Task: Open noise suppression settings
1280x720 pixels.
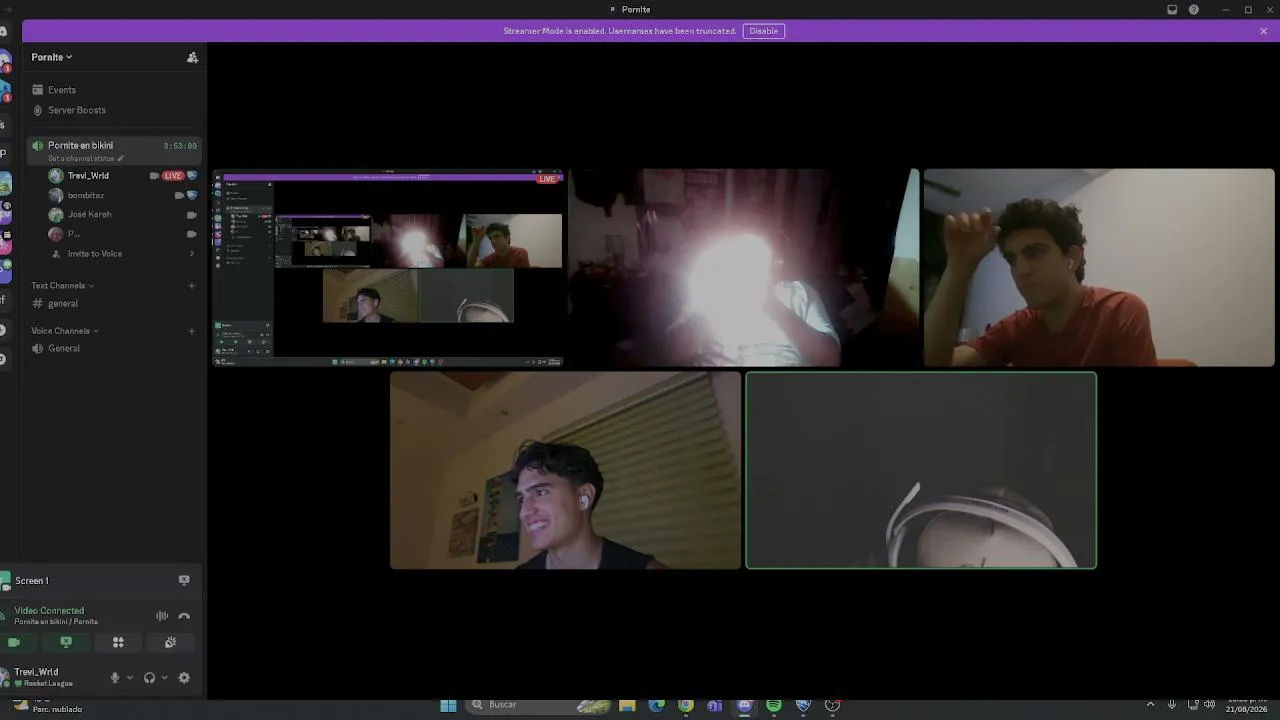Action: pos(162,616)
